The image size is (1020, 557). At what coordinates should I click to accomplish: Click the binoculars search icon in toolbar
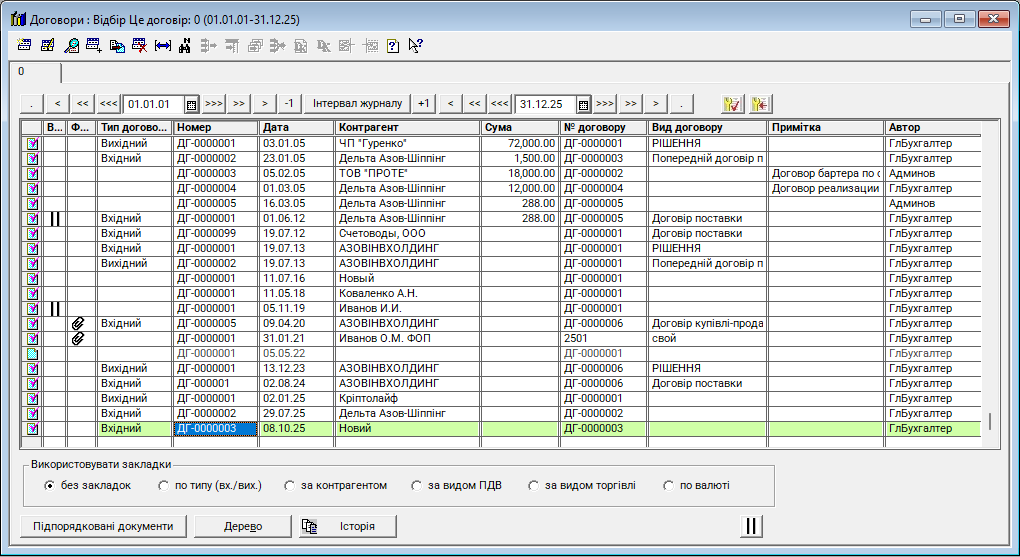184,45
